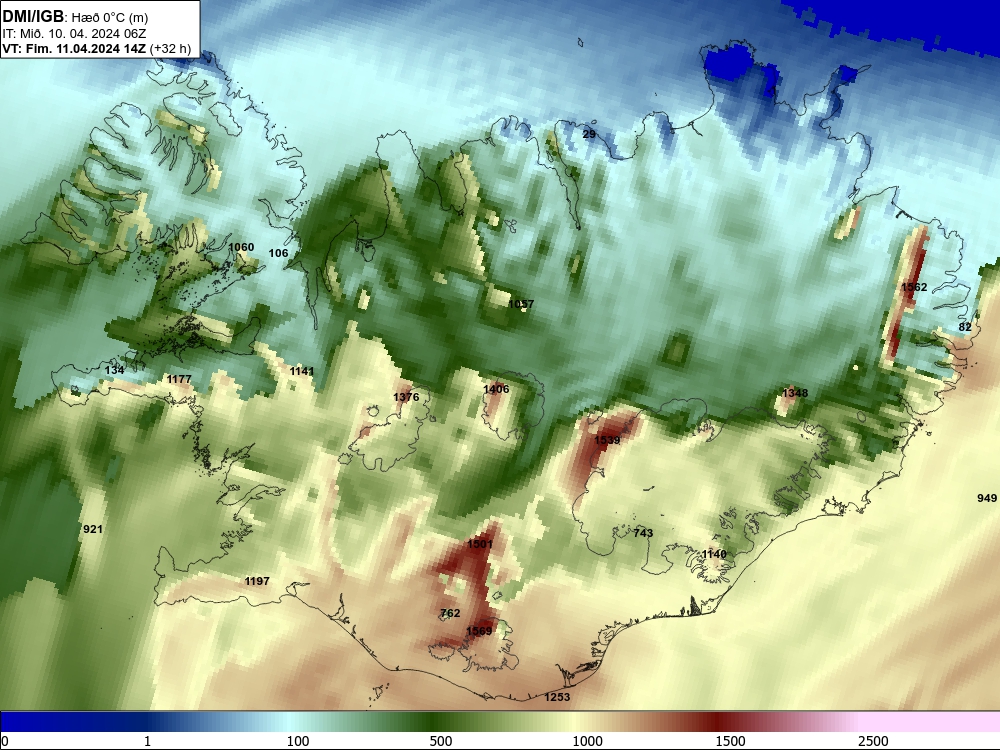Screen dimensions: 1000x750
Task: Select the 82 label near the east coast
Action: coord(965,327)
